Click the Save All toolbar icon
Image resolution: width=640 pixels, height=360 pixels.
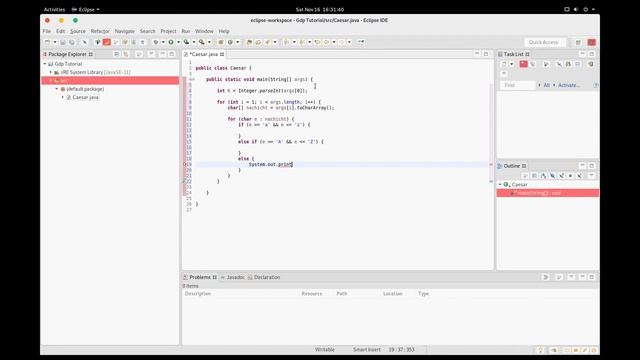72,42
